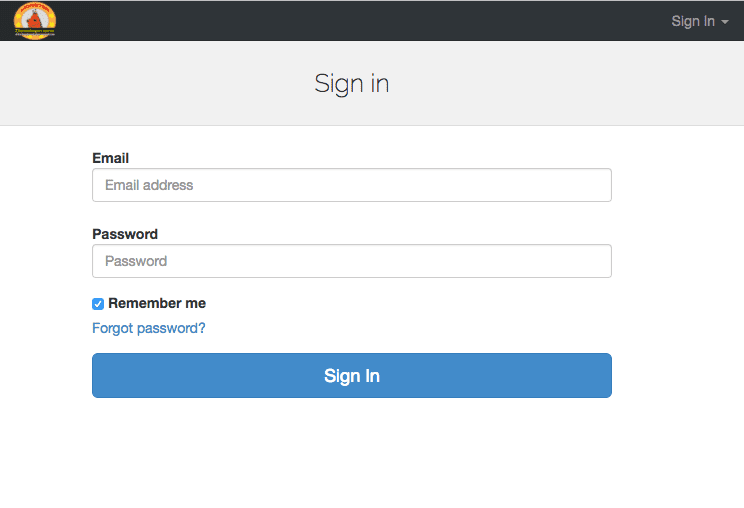Submit with the blue Sign In button
The width and height of the screenshot is (744, 508).
point(352,375)
